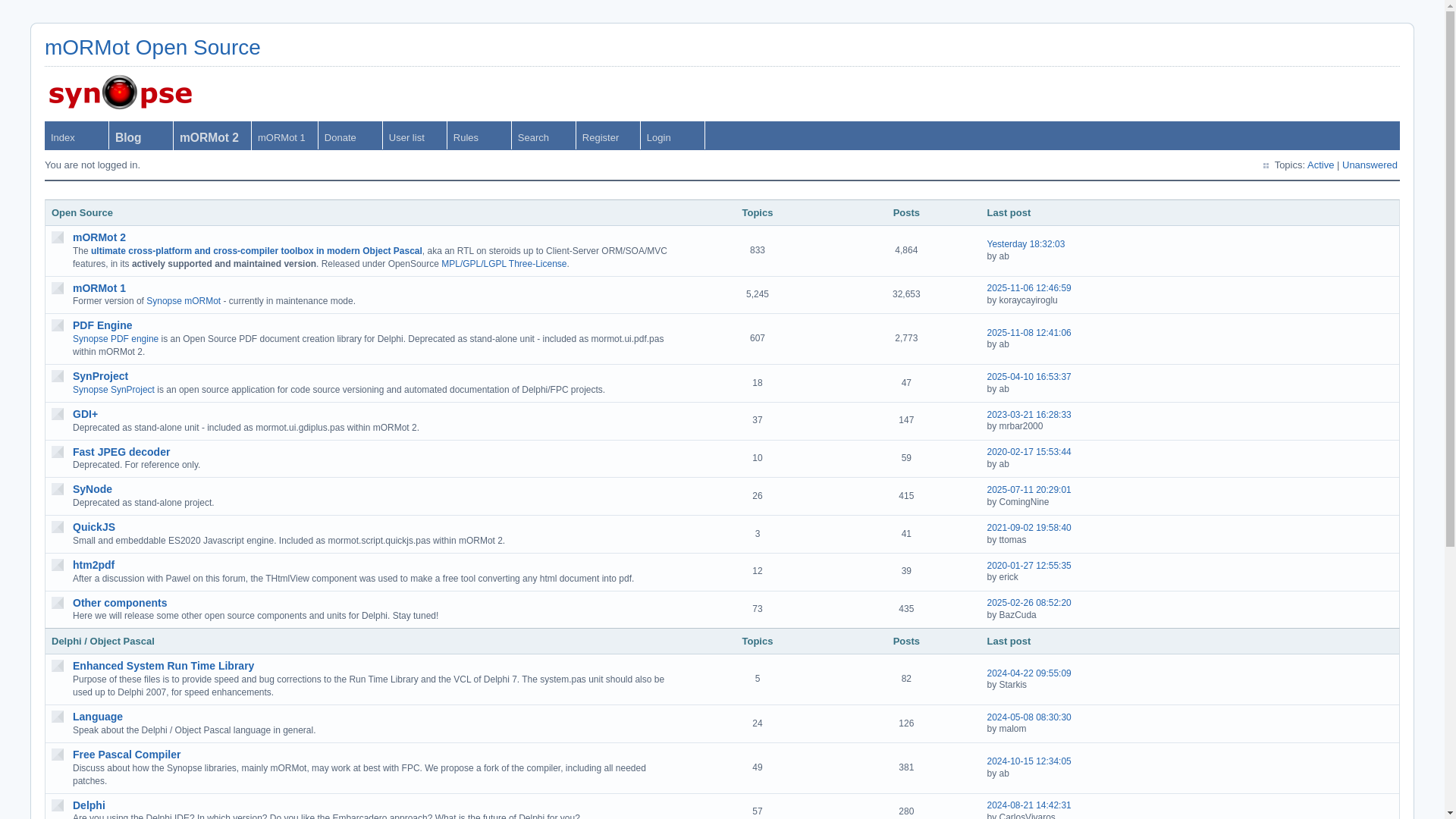
Task: Open the Other components forum
Action: [120, 603]
